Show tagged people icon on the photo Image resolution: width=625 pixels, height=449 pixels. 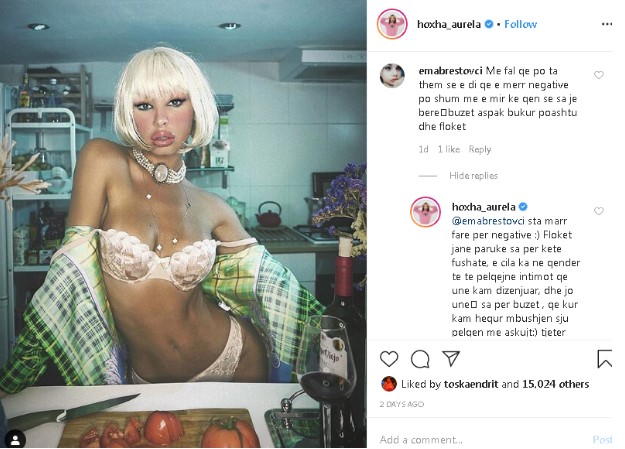pyautogui.click(x=16, y=439)
